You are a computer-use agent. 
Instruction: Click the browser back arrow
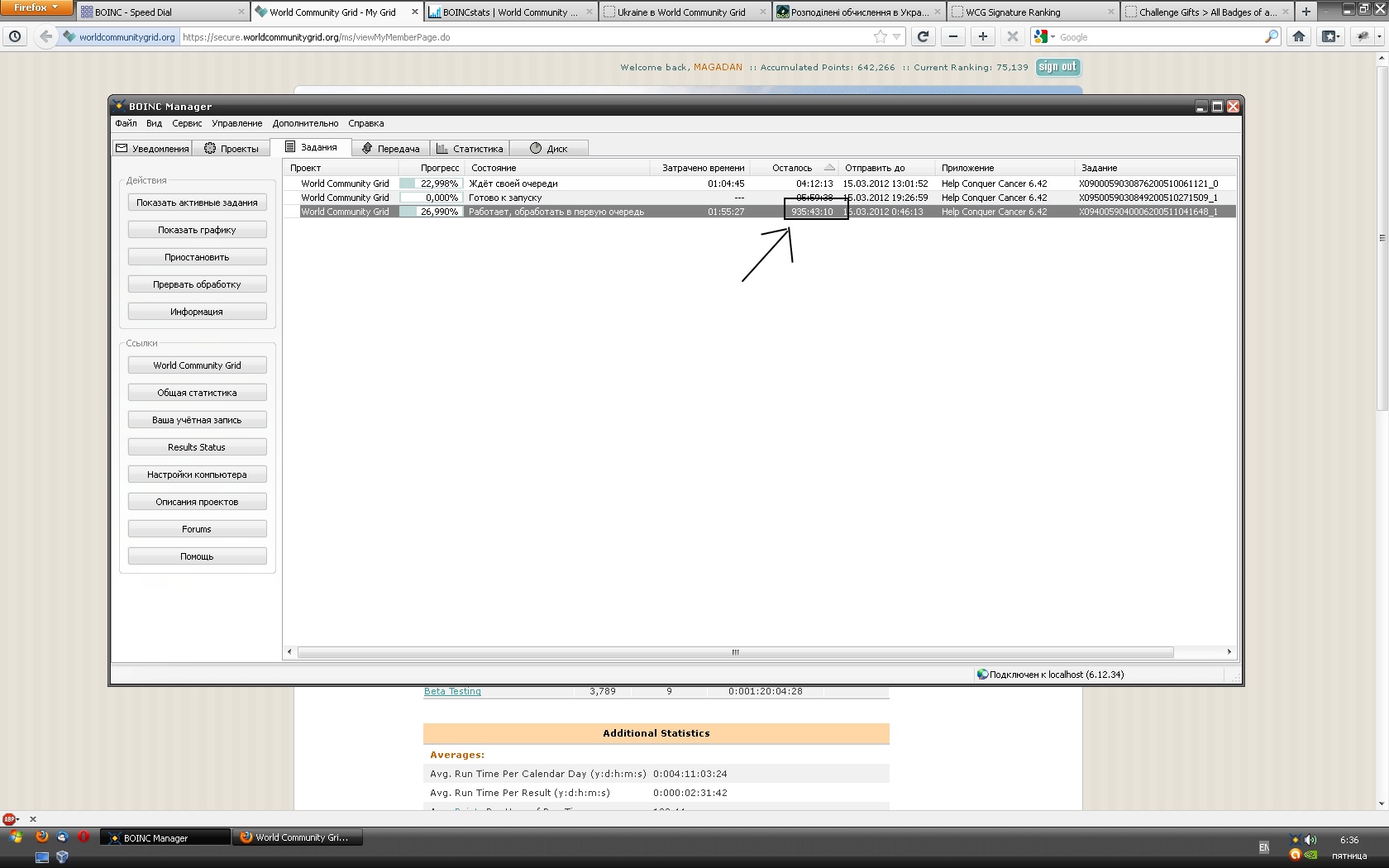pyautogui.click(x=45, y=36)
